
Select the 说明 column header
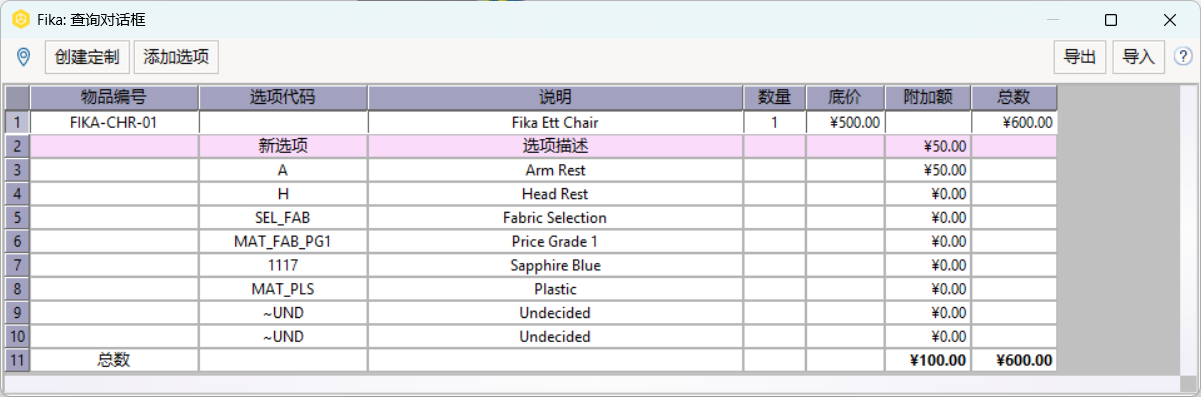point(555,97)
